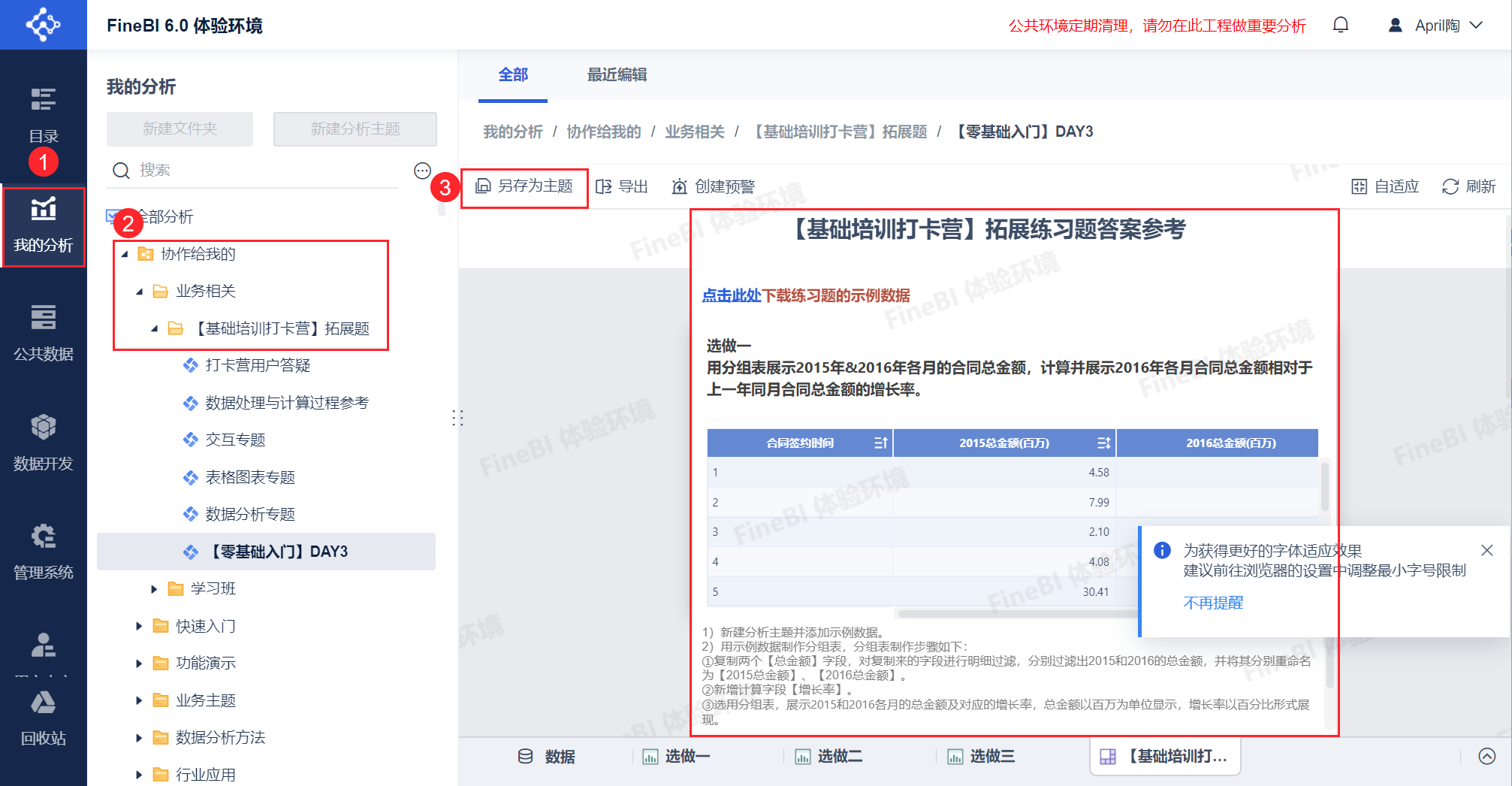Click the 新建文件夹 button
This screenshot has width=1512, height=786.
180,129
